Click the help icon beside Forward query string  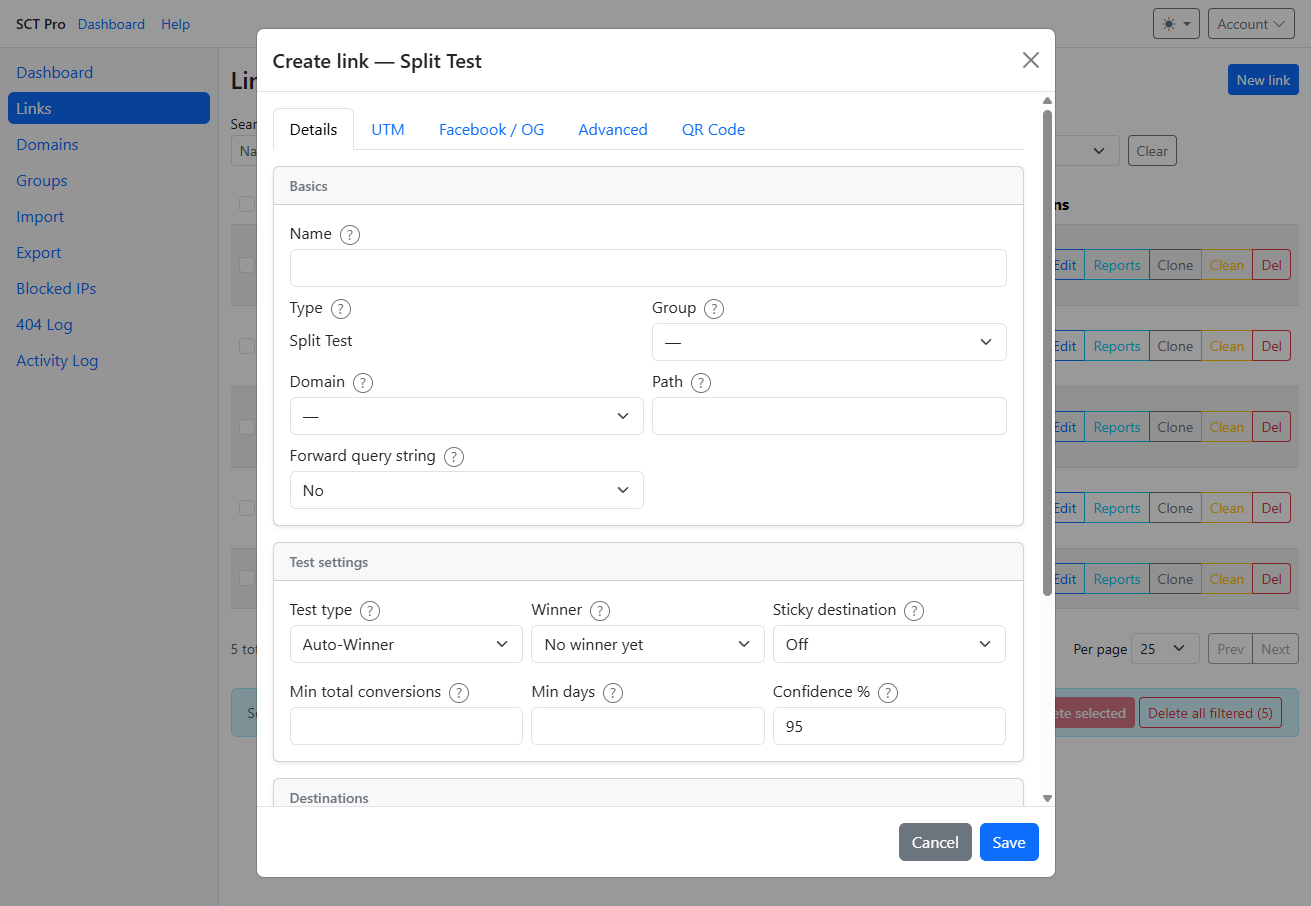(x=454, y=457)
